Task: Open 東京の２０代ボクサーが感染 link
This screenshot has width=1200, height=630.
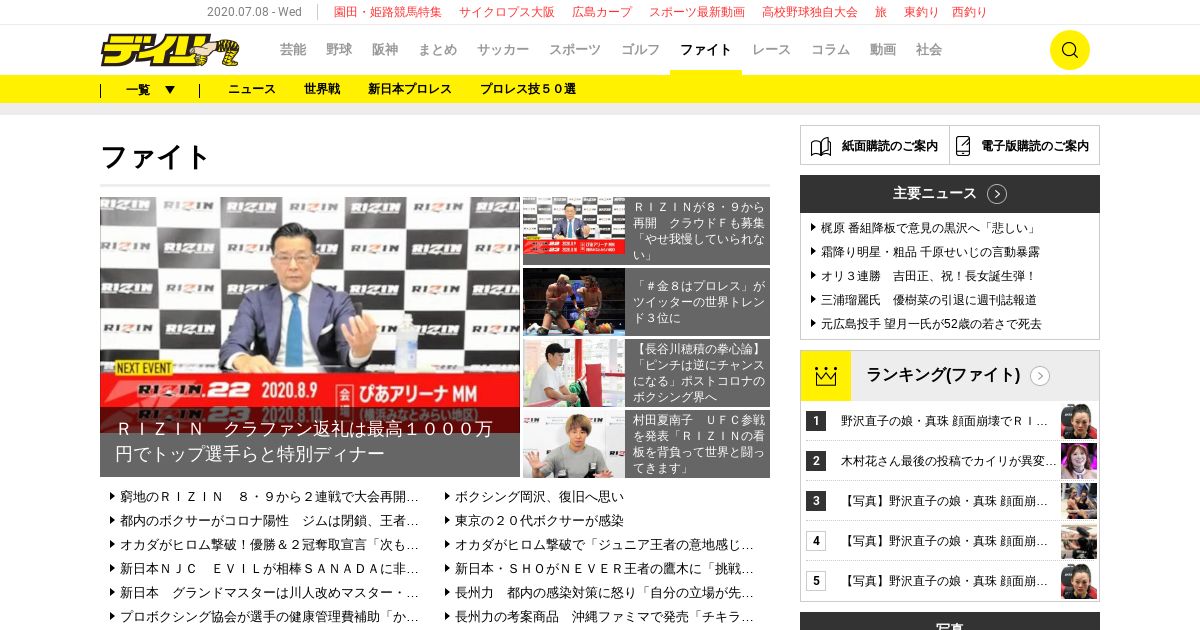Action: pyautogui.click(x=539, y=521)
